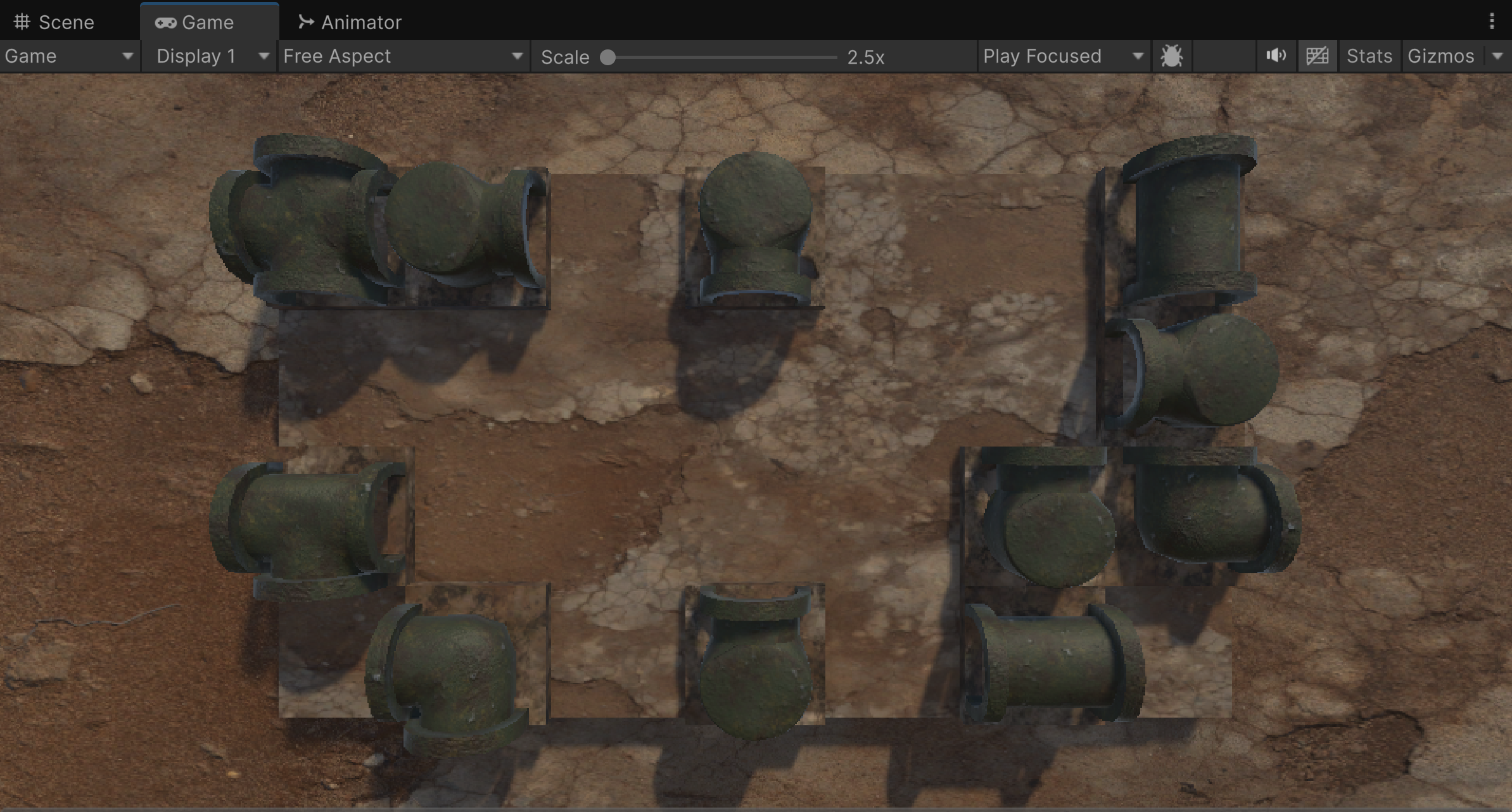Open the Play Focused dropdown
Viewport: 1512px width, 812px height.
pyautogui.click(x=1064, y=56)
